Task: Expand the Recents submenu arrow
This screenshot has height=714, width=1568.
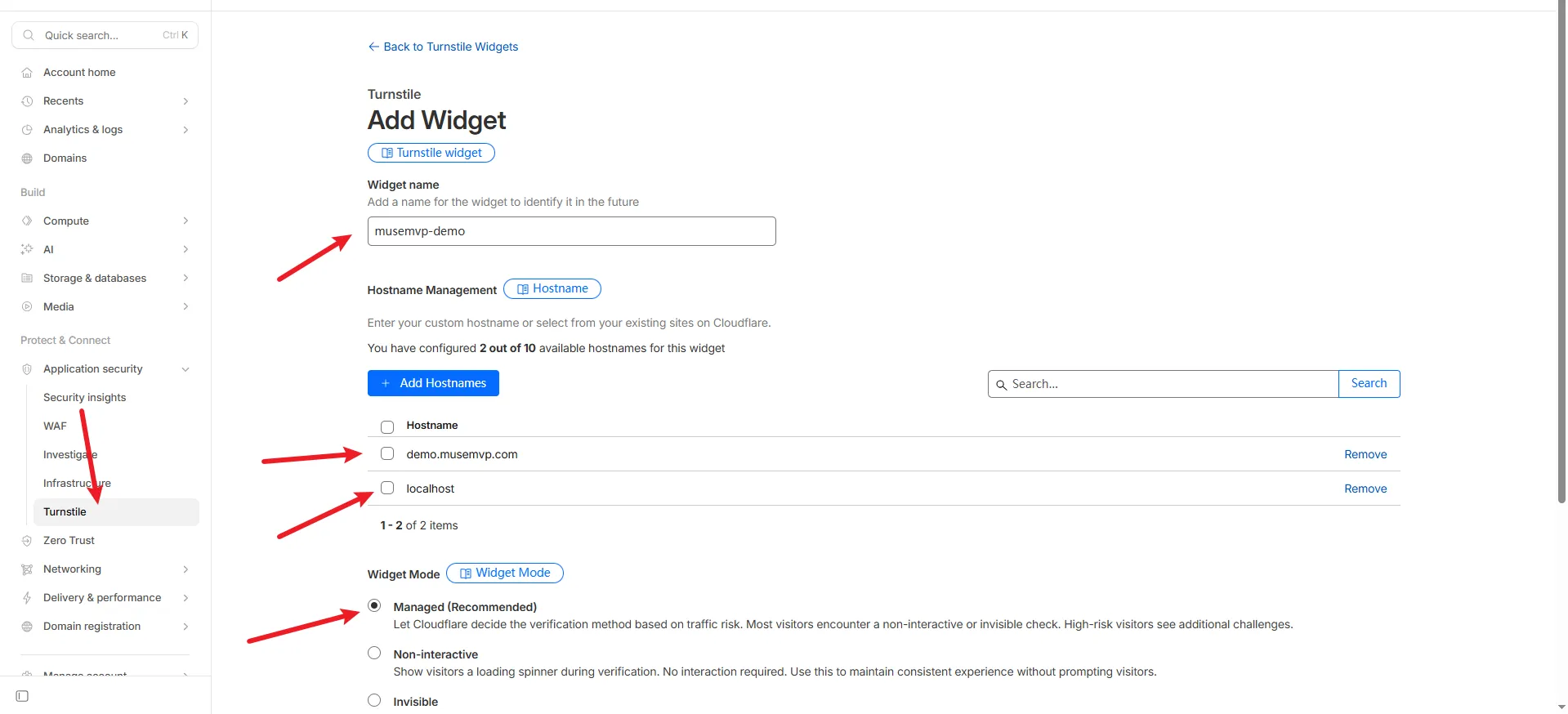Action: 185,101
